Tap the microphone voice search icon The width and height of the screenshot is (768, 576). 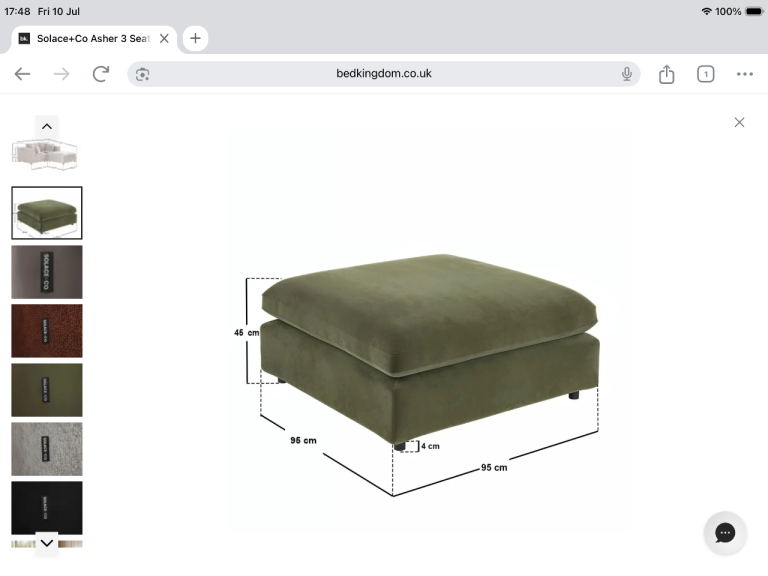click(x=626, y=74)
